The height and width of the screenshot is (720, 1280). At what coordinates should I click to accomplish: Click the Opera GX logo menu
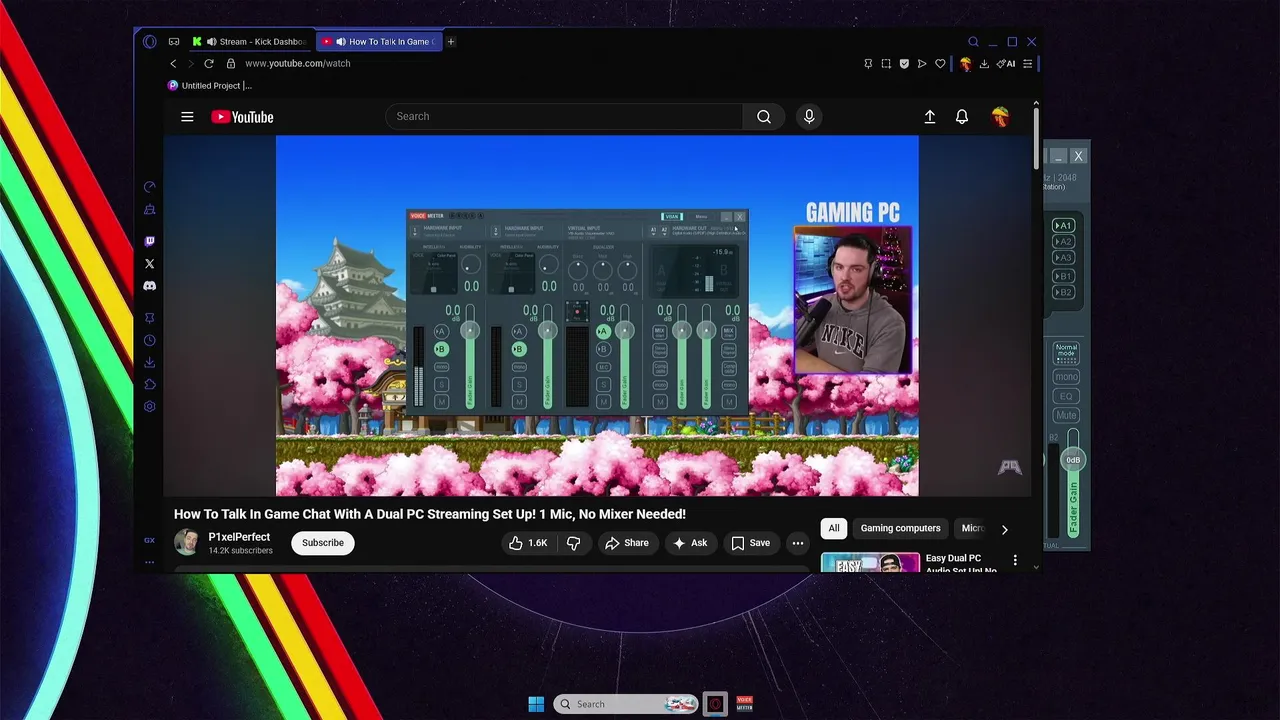click(x=150, y=41)
